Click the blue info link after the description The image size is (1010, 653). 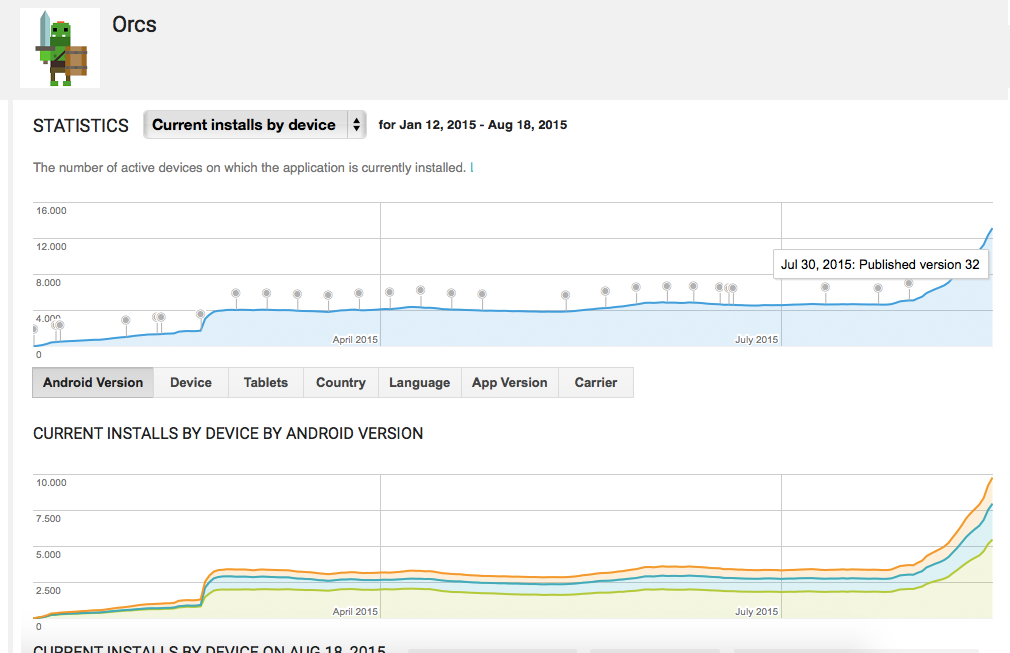tap(472, 168)
